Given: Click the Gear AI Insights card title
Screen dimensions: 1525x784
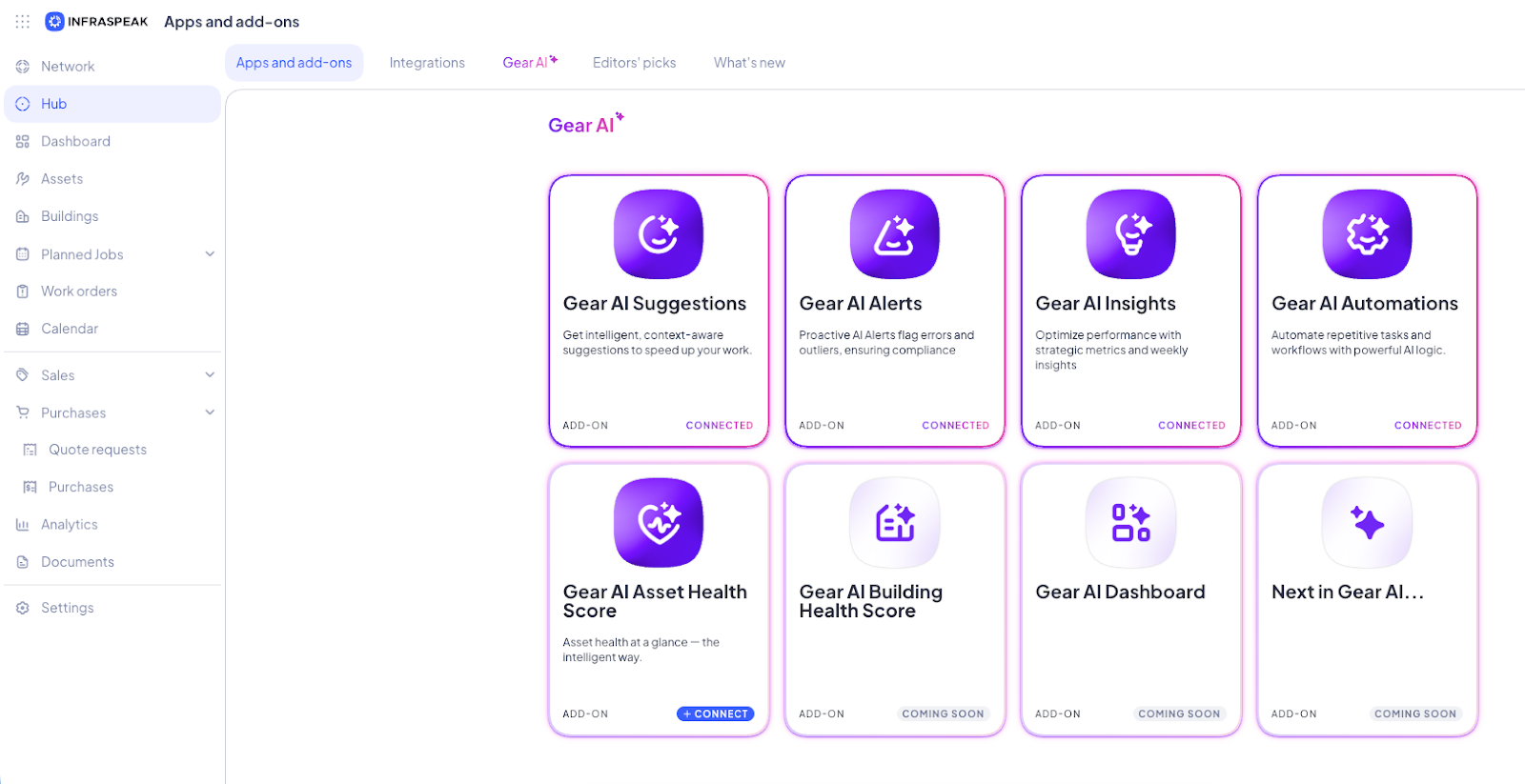Looking at the screenshot, I should coord(1106,303).
